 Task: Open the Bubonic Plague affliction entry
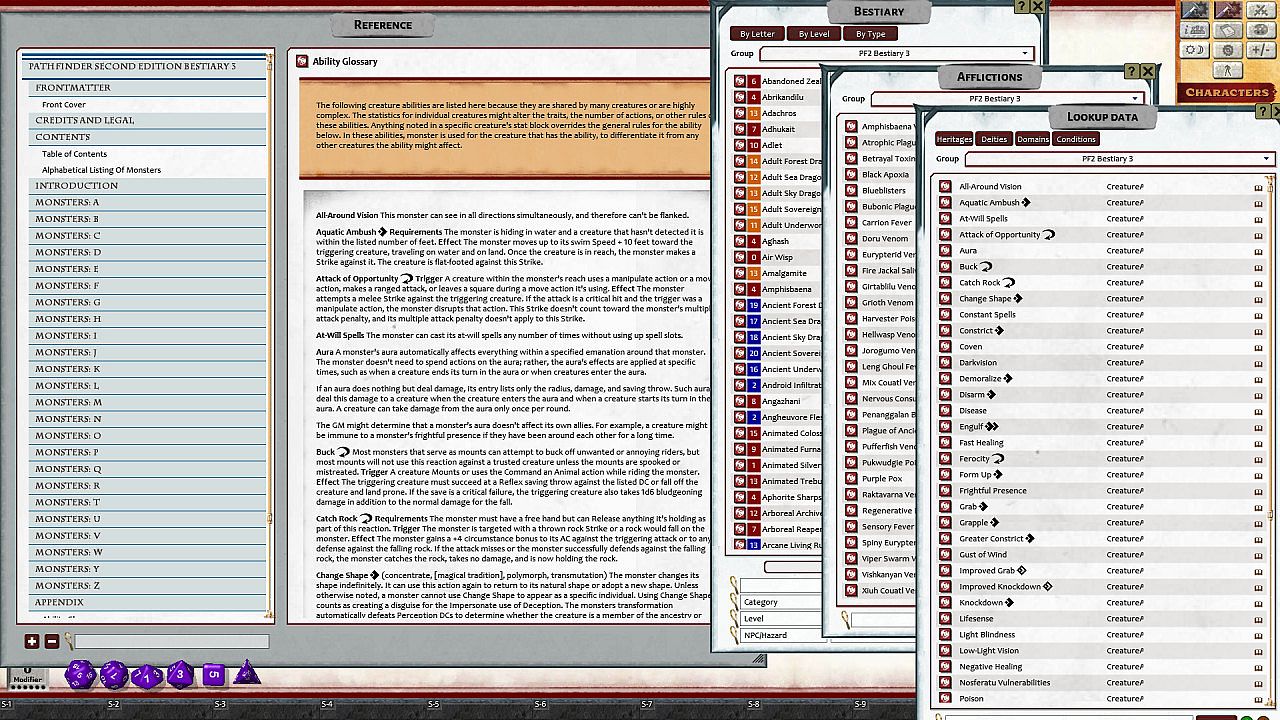pos(888,207)
